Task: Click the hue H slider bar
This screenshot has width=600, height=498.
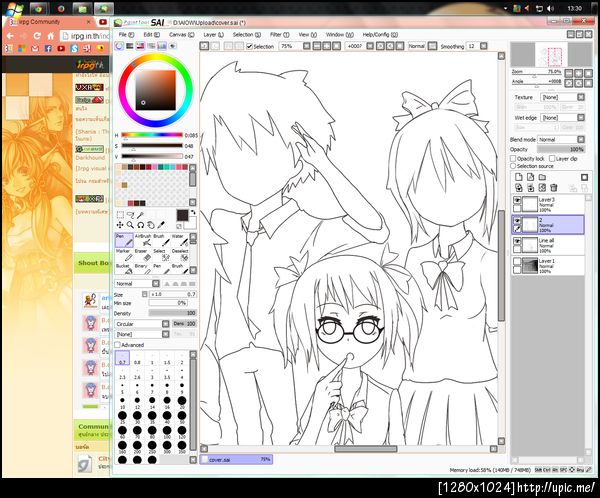Action: (x=152, y=135)
